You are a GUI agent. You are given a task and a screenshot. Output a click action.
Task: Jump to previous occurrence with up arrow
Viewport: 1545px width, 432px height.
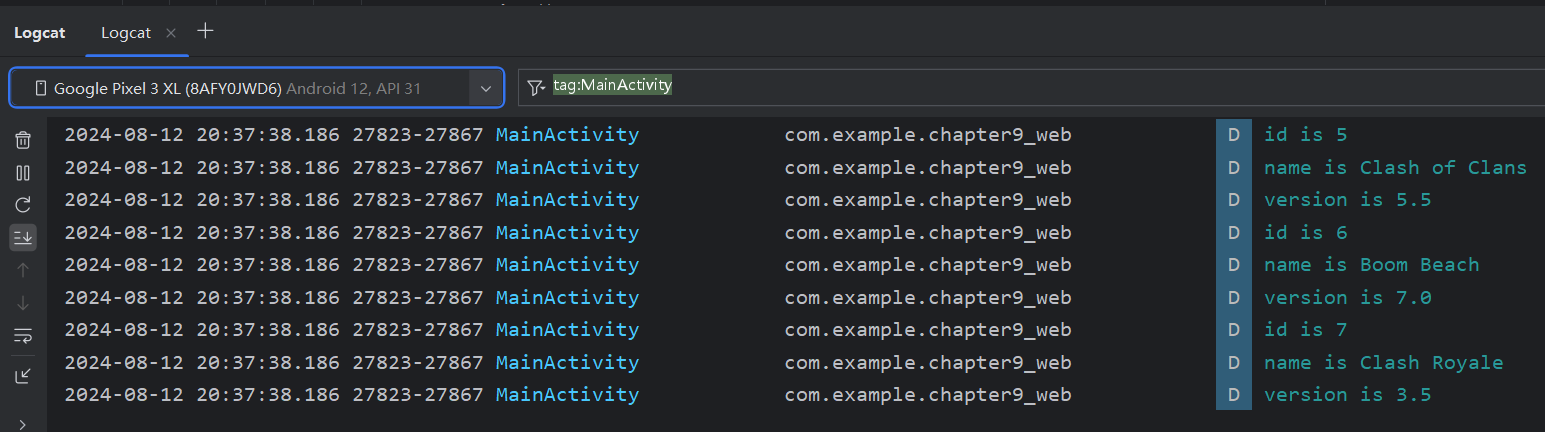tap(23, 270)
